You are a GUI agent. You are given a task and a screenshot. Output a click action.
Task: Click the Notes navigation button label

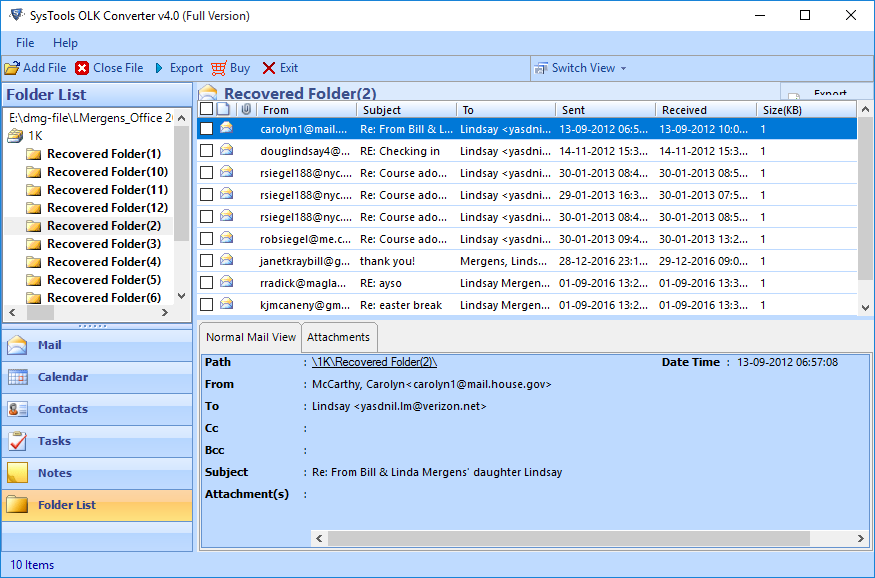[55, 473]
